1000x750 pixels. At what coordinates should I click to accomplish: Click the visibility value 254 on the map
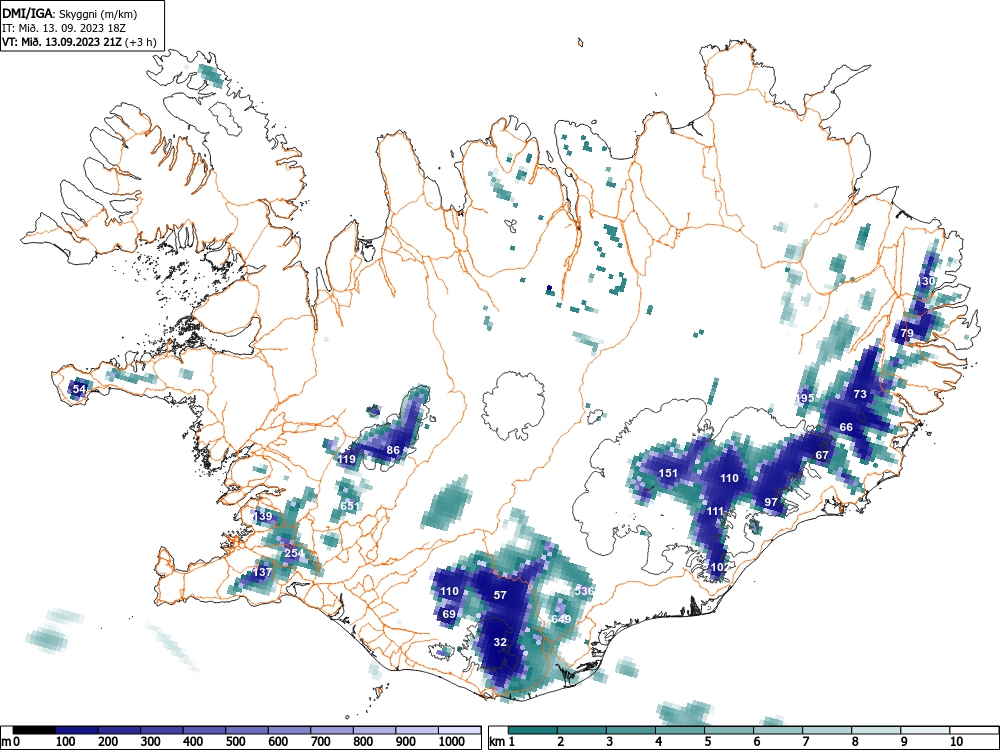pos(294,553)
